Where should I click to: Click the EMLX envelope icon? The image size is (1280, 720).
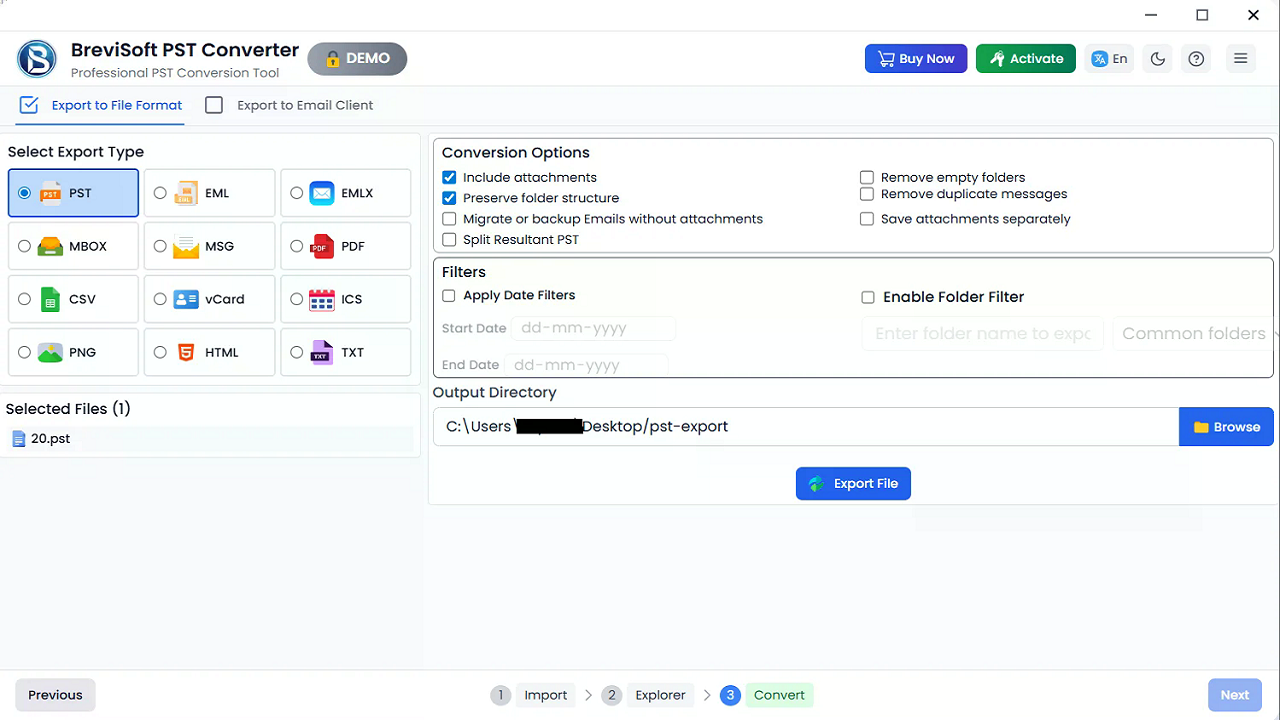(322, 194)
